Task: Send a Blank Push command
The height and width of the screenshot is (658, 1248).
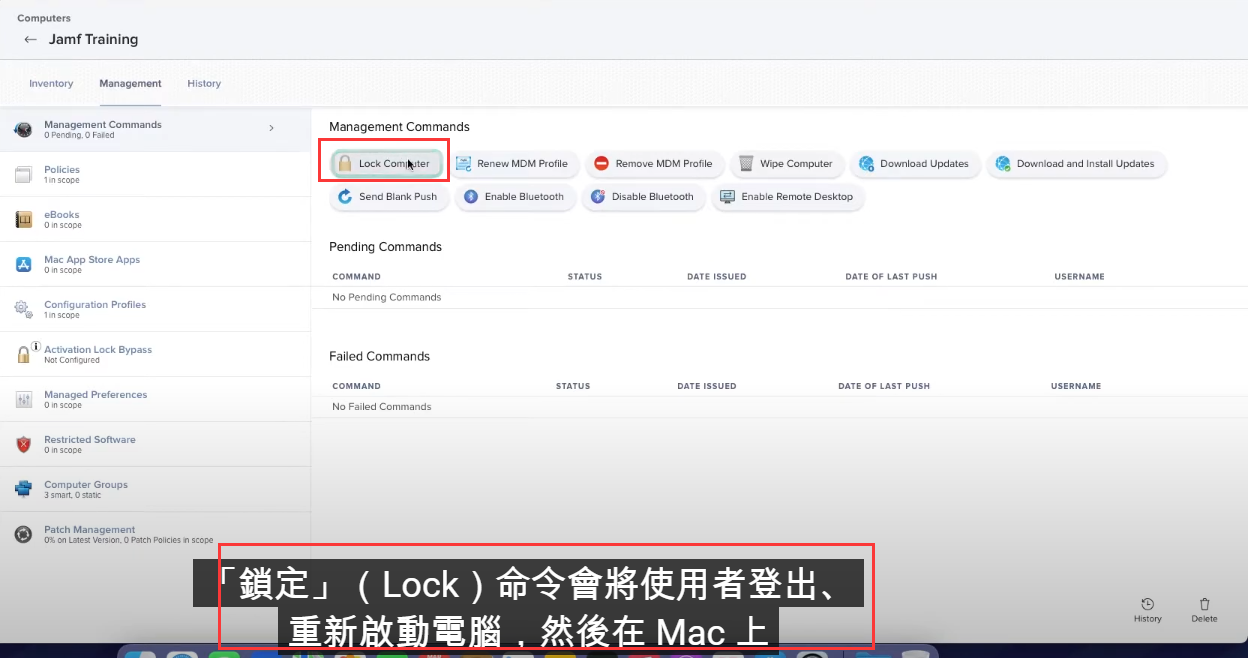Action: pos(388,197)
